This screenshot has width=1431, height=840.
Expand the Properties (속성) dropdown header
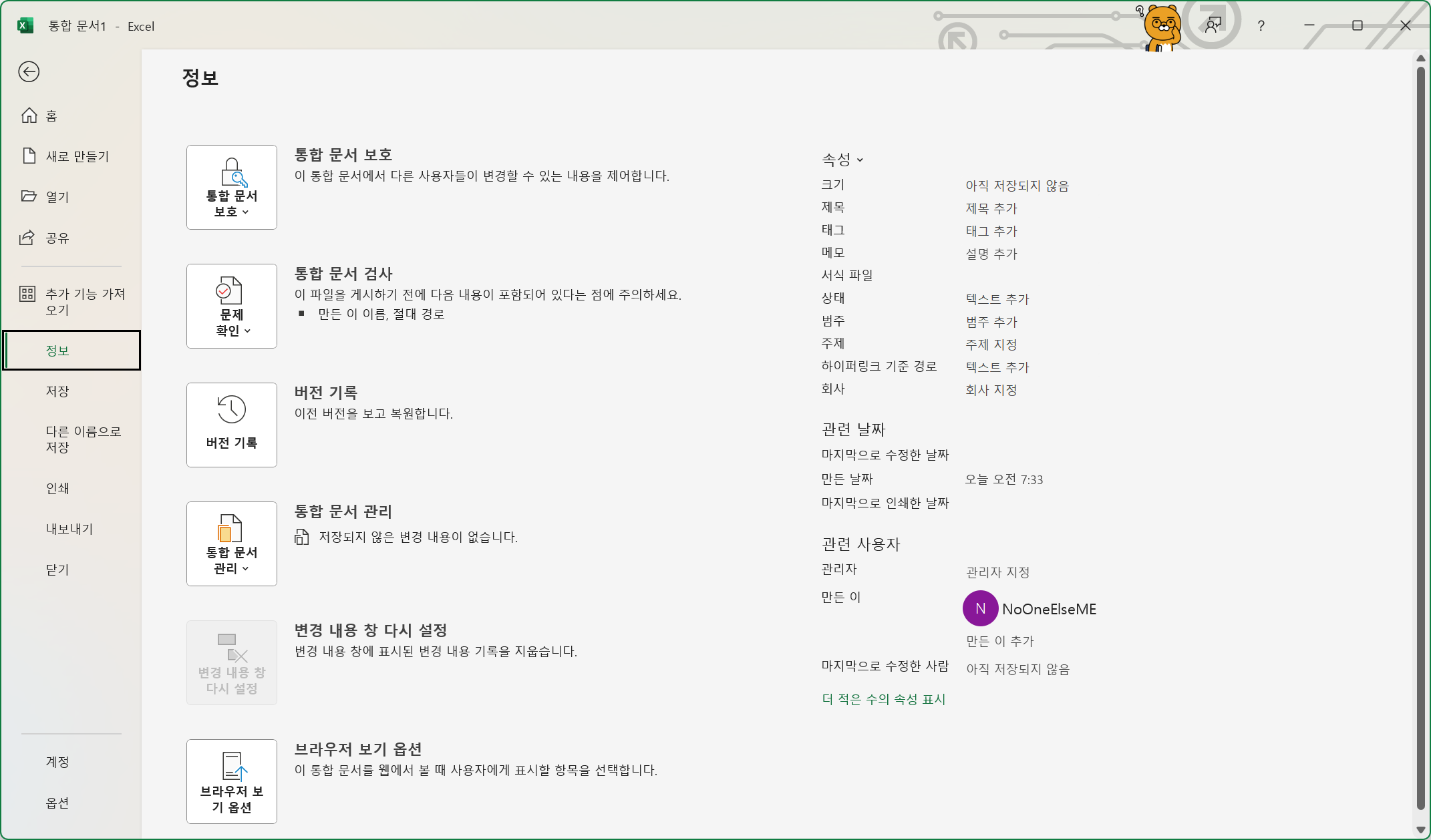pos(842,160)
